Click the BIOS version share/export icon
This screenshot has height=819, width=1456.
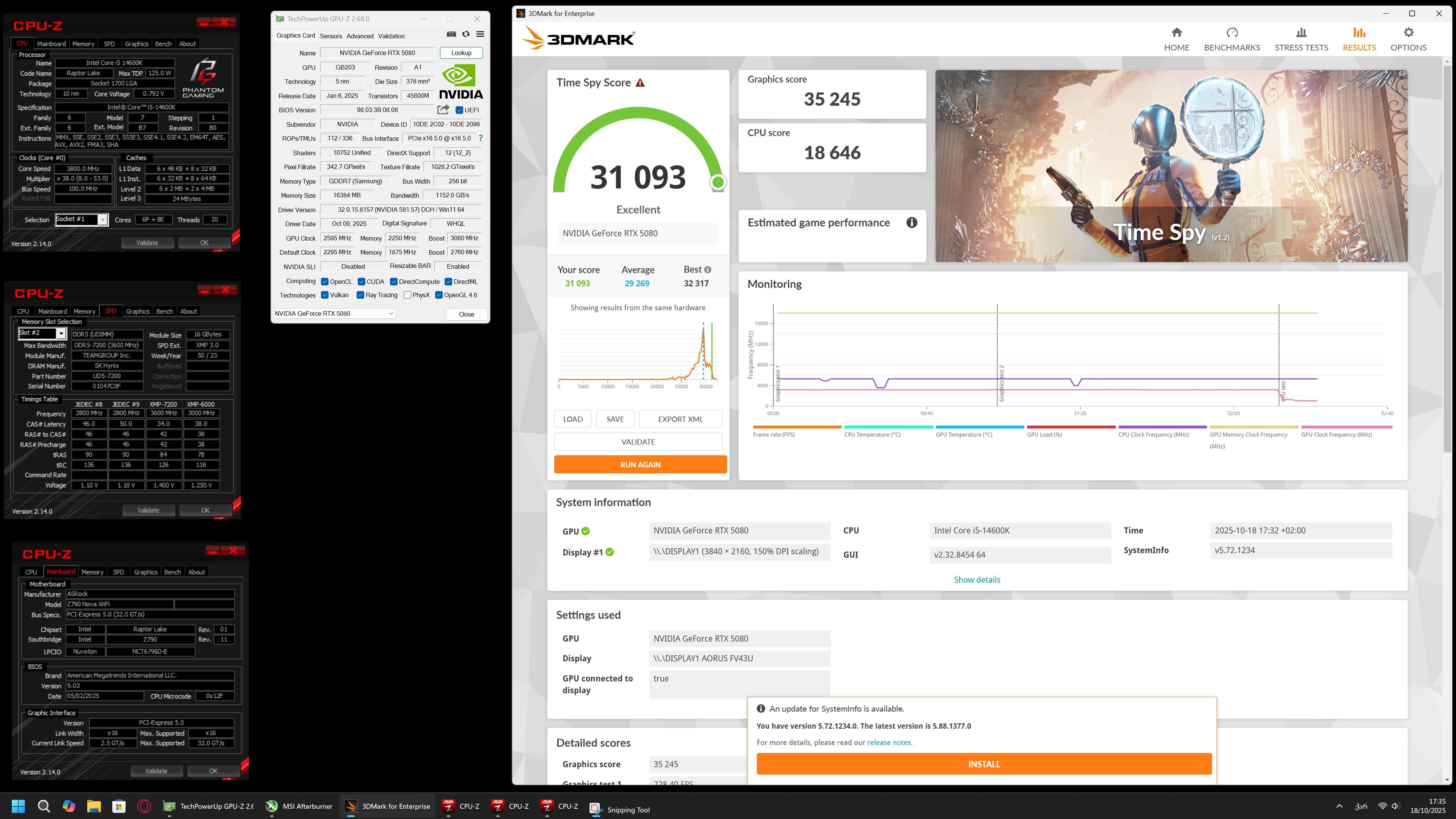coord(443,110)
